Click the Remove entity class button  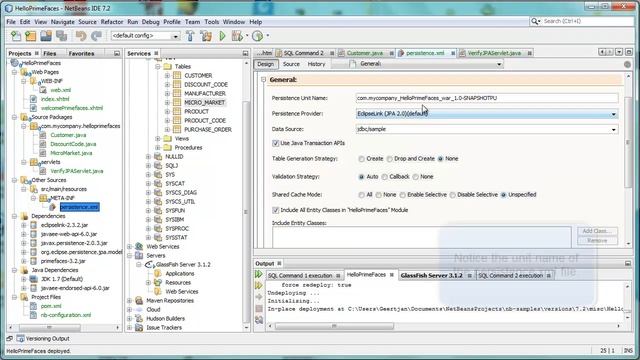[597, 241]
